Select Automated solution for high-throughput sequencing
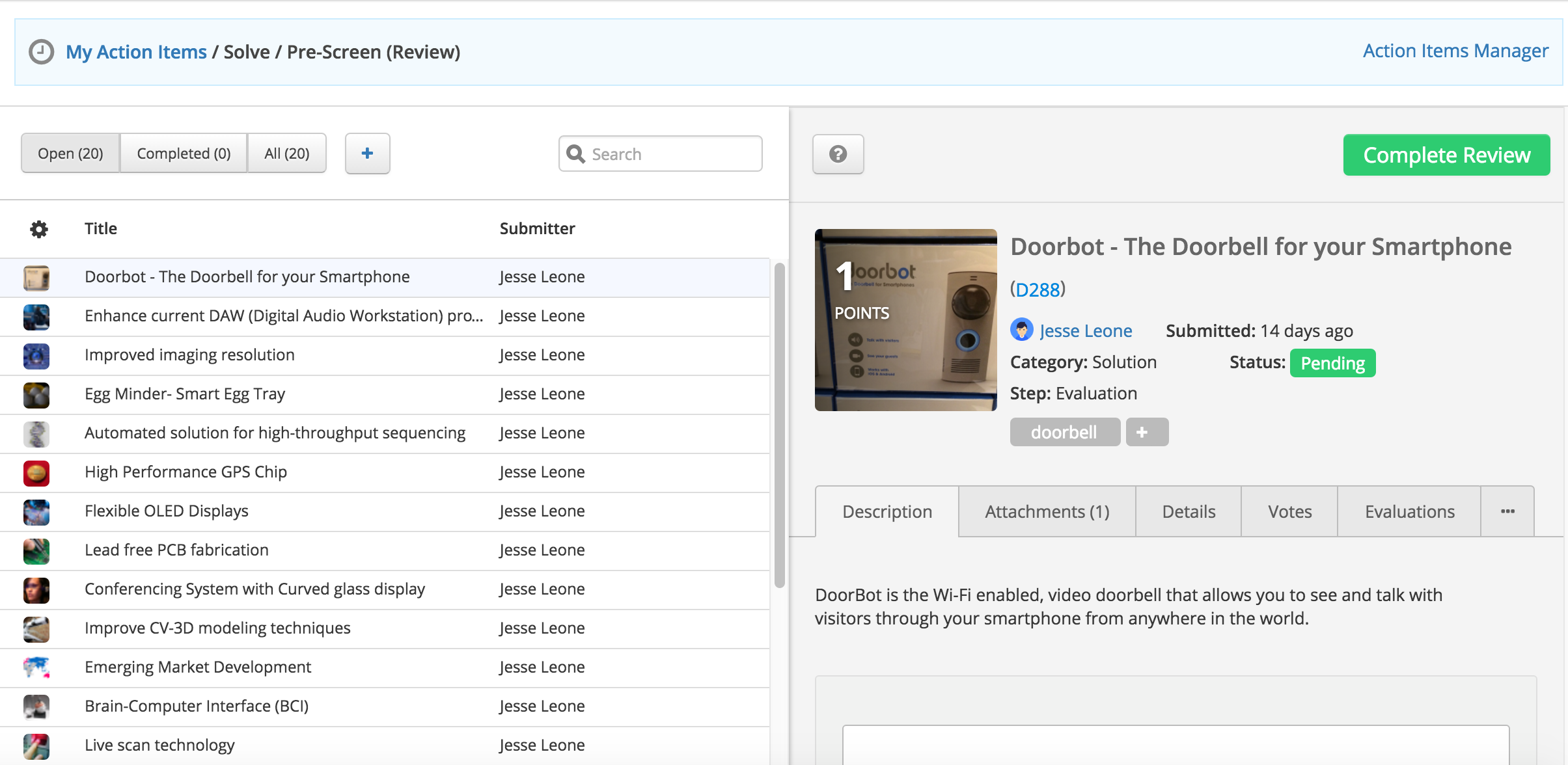Screen dimensions: 1568x765 click(275, 433)
